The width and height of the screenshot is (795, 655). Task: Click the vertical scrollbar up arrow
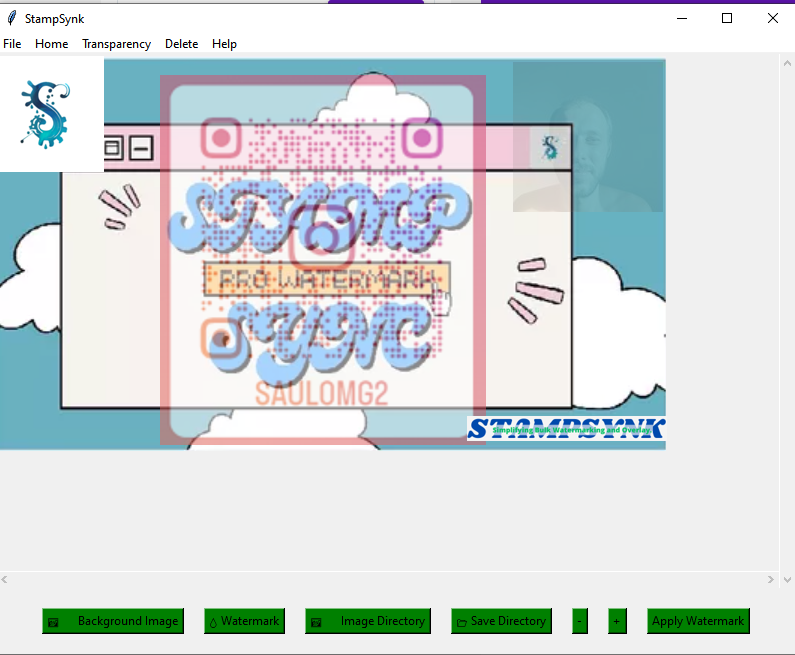pos(787,63)
